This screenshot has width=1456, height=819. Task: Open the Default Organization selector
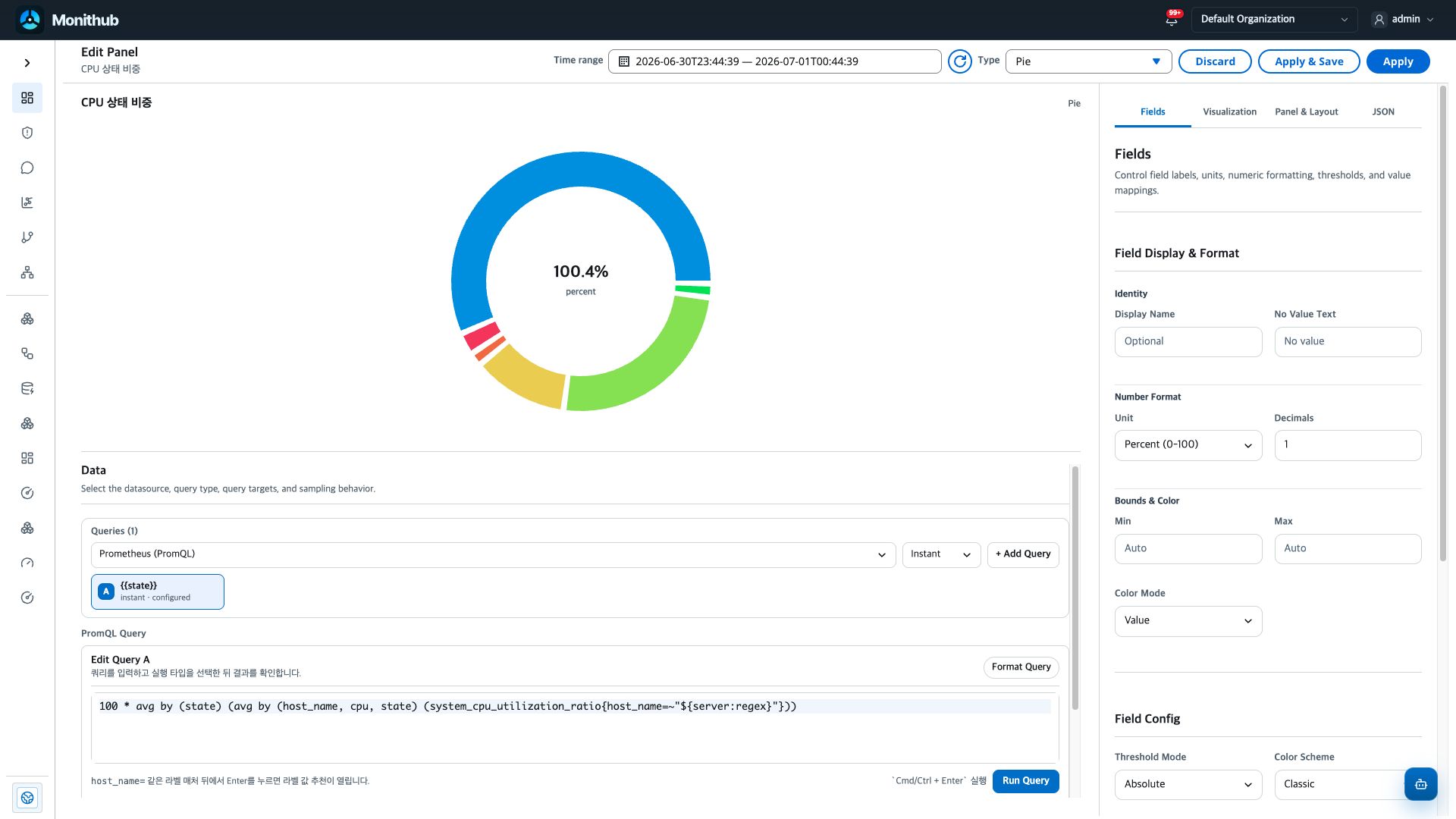coord(1274,20)
